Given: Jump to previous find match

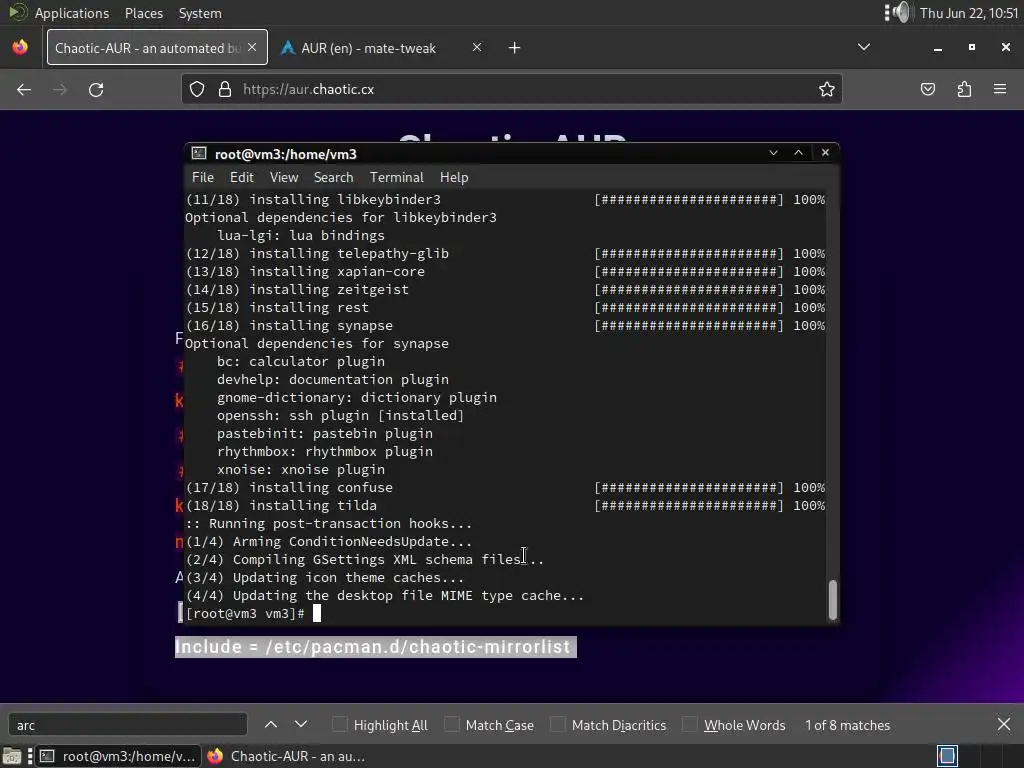Looking at the screenshot, I should [x=271, y=724].
